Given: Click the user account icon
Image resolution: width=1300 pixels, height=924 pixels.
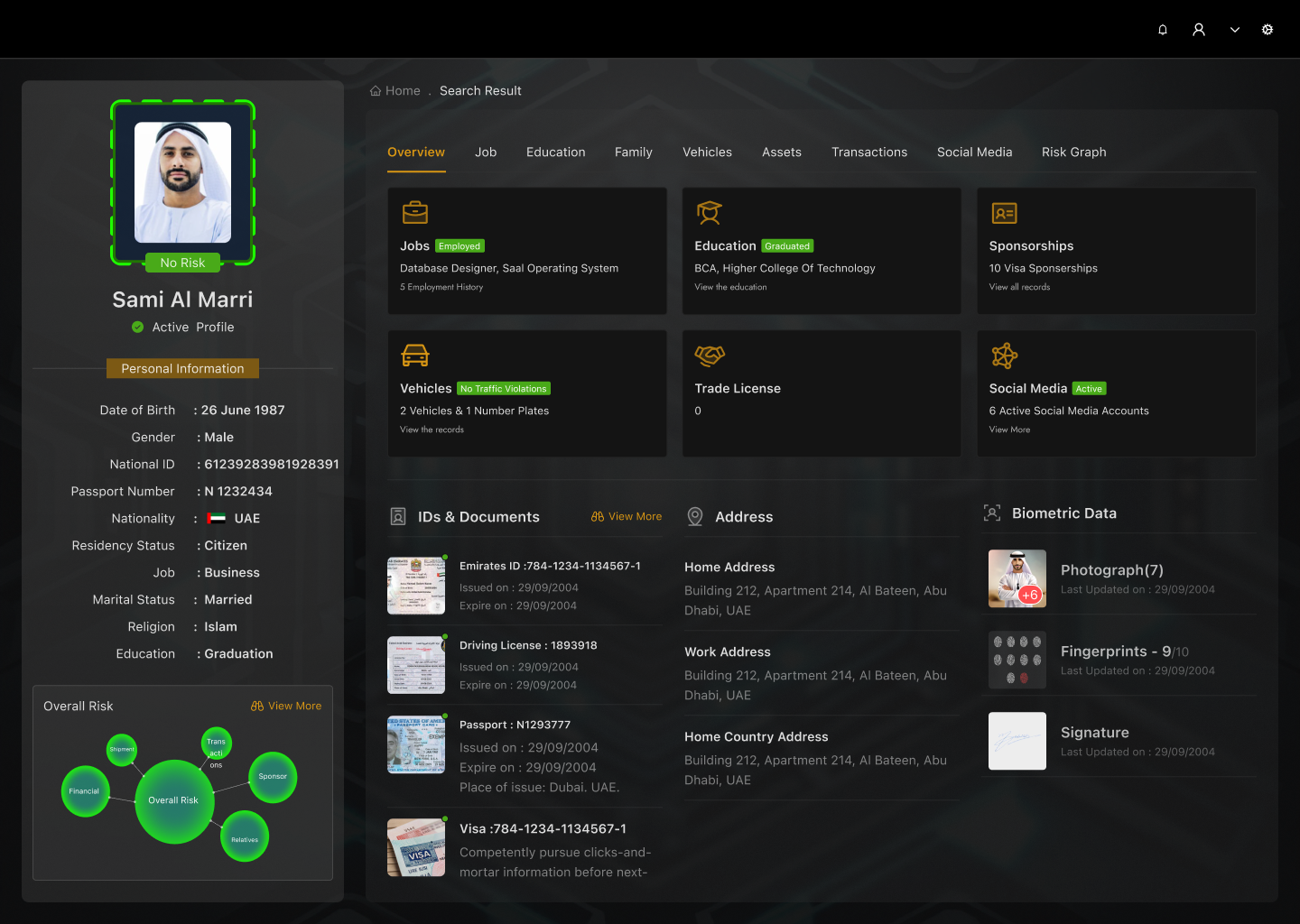Looking at the screenshot, I should pyautogui.click(x=1199, y=30).
